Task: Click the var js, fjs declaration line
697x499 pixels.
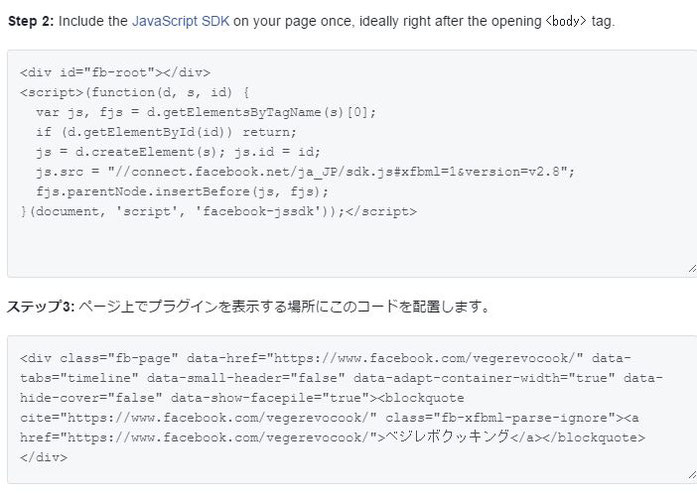Action: pyautogui.click(x=206, y=112)
